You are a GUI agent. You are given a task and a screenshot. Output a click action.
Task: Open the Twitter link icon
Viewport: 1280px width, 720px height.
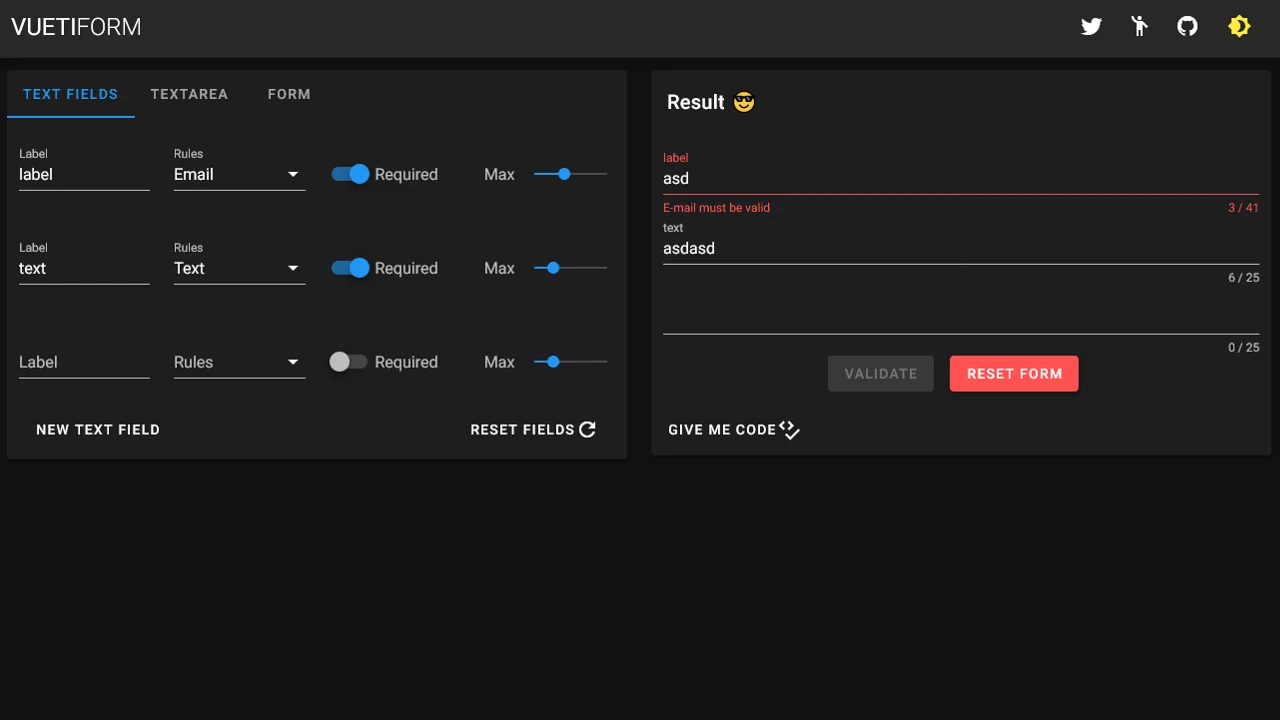click(x=1091, y=27)
